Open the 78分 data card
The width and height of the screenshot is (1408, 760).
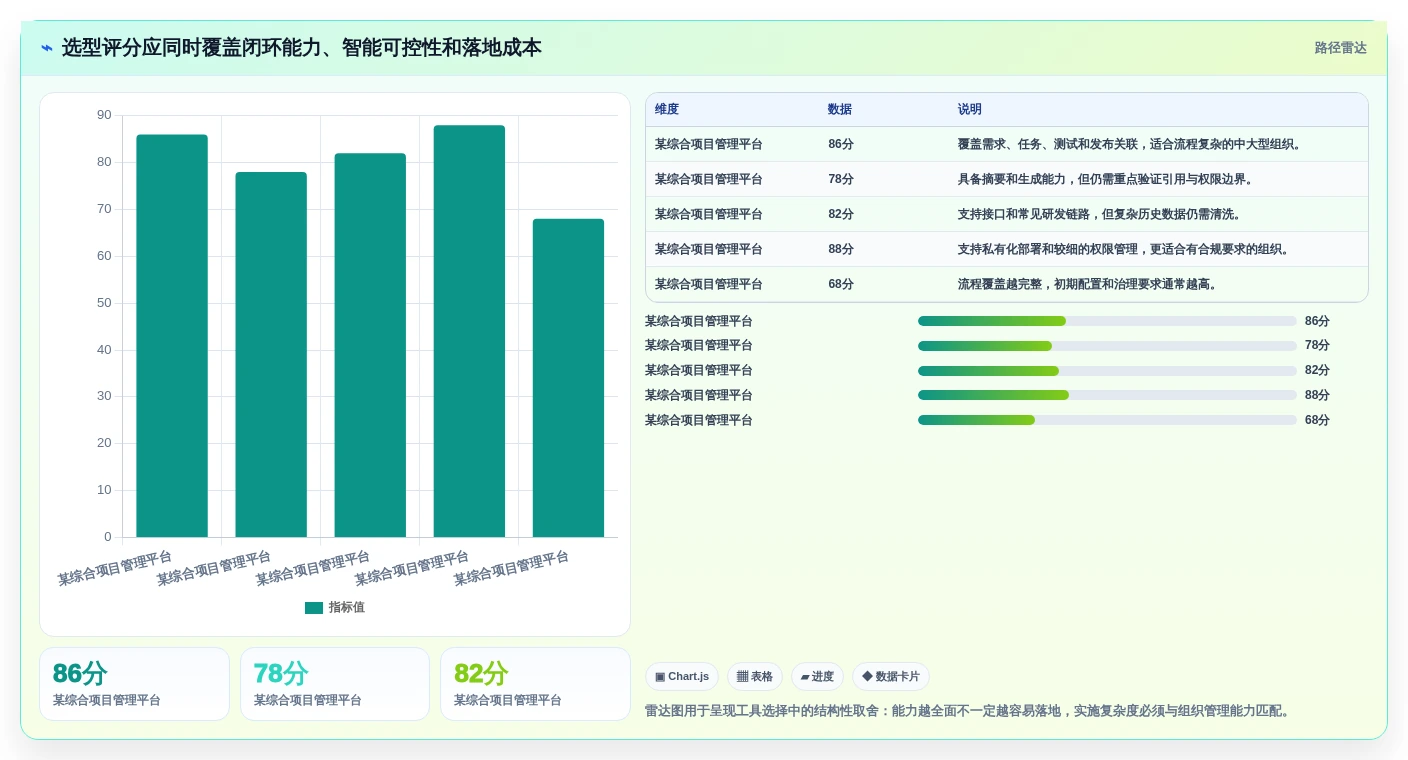coord(335,684)
